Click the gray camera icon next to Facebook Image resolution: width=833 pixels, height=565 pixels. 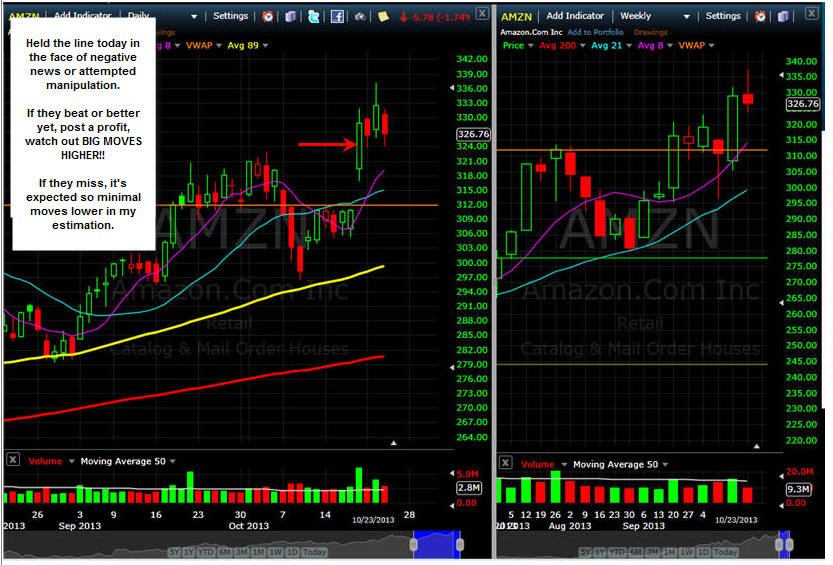pos(360,16)
